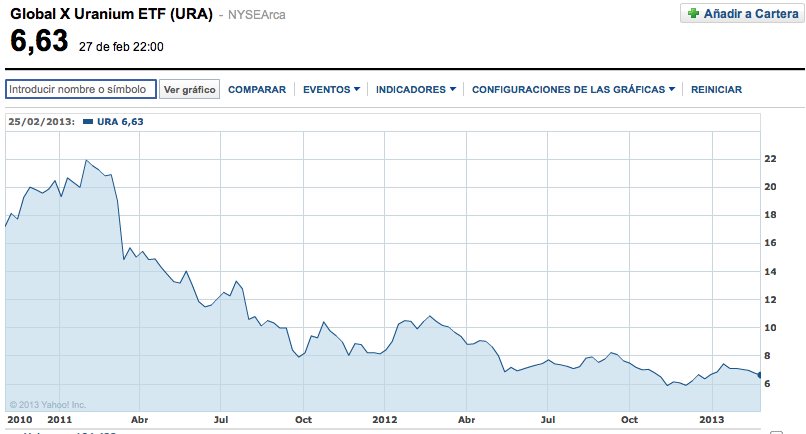The image size is (806, 434).
Task: Focus the Introducir nombre o símbolo field
Action: click(81, 89)
